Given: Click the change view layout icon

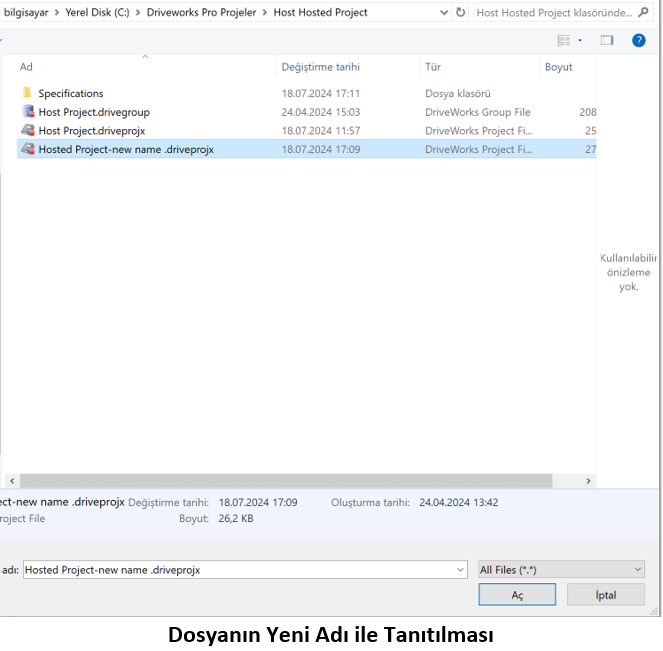Looking at the screenshot, I should pyautogui.click(x=564, y=40).
